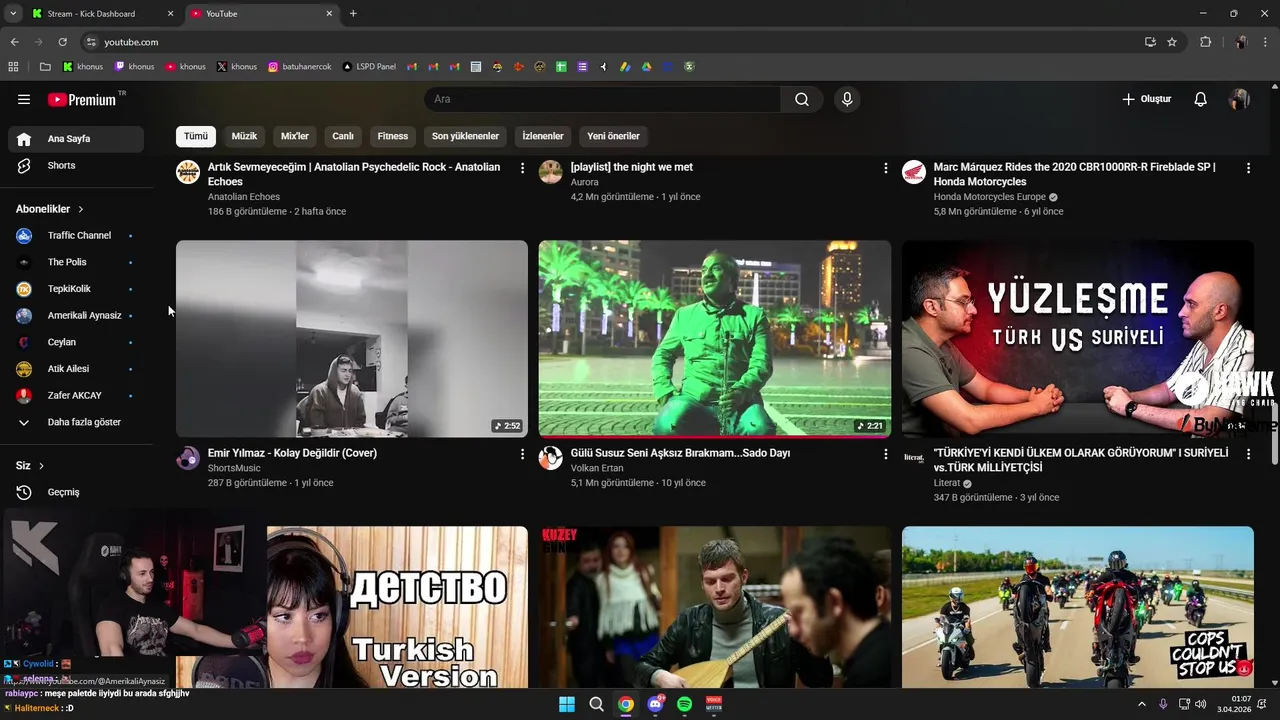Open Amerikalı Aynasız subscription link

[x=76, y=316]
